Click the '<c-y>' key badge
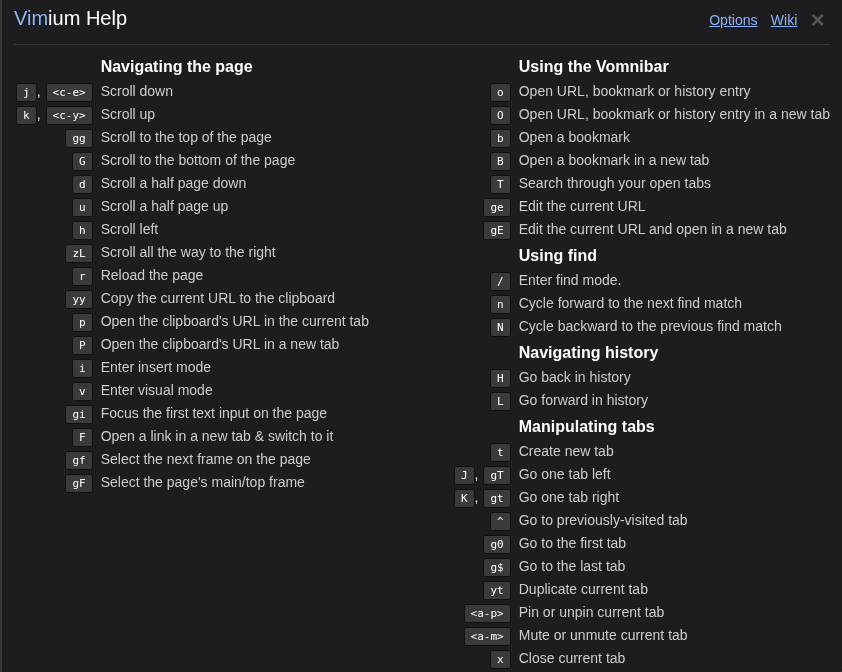This screenshot has width=842, height=672. click(69, 115)
